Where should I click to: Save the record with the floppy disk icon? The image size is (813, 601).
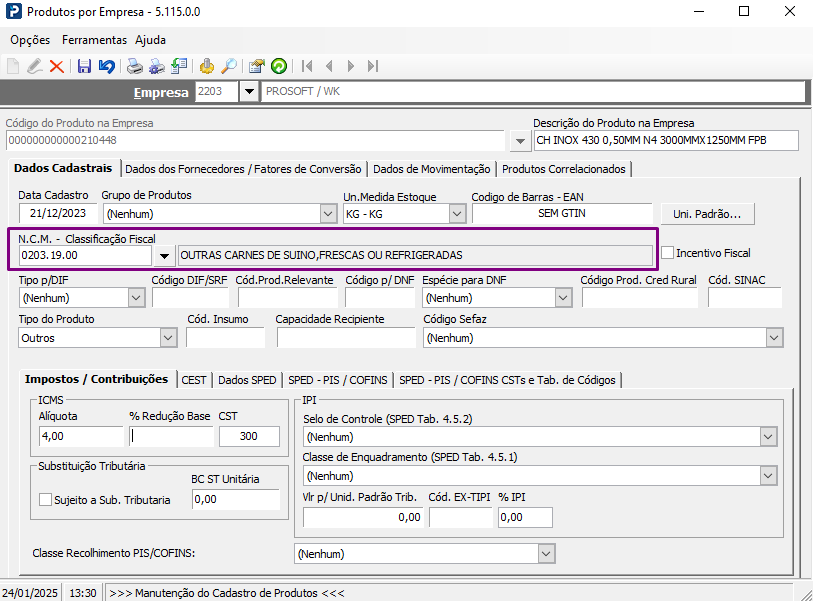point(84,66)
